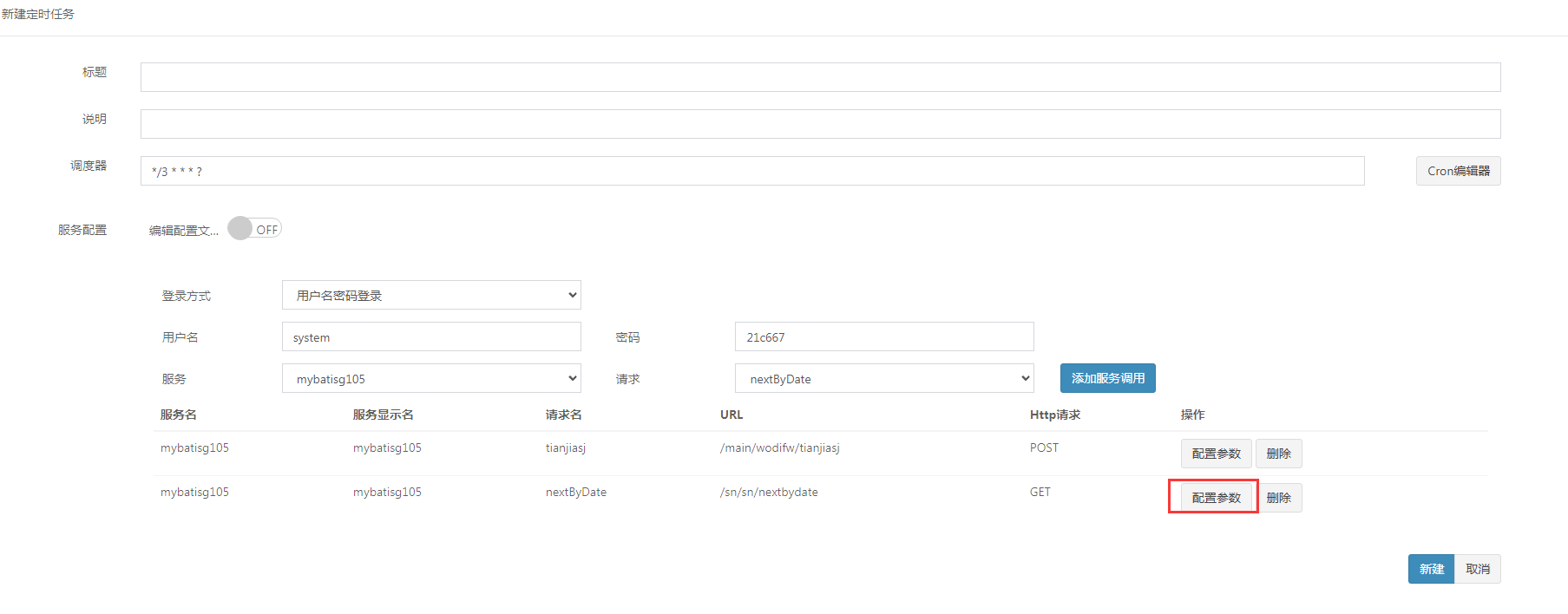Screen dimensions: 1568x614
Task: Click 删除 for the tianjiasj row
Action: [x=1278, y=454]
